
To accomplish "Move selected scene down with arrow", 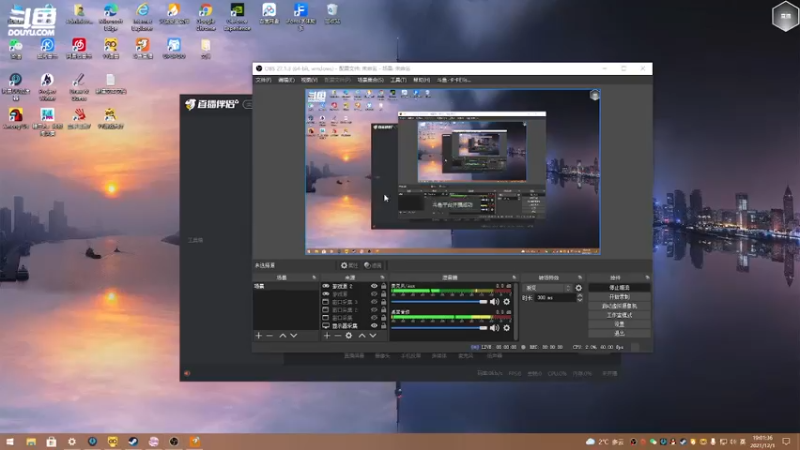I will pyautogui.click(x=294, y=336).
